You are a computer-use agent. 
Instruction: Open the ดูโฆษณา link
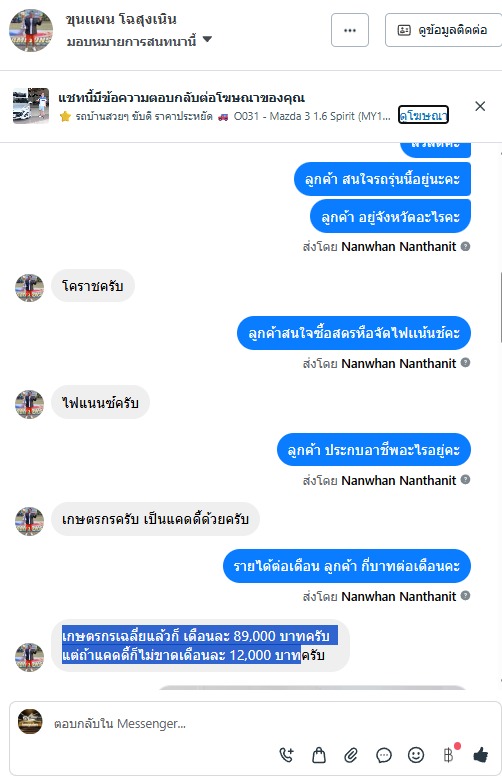coord(423,114)
